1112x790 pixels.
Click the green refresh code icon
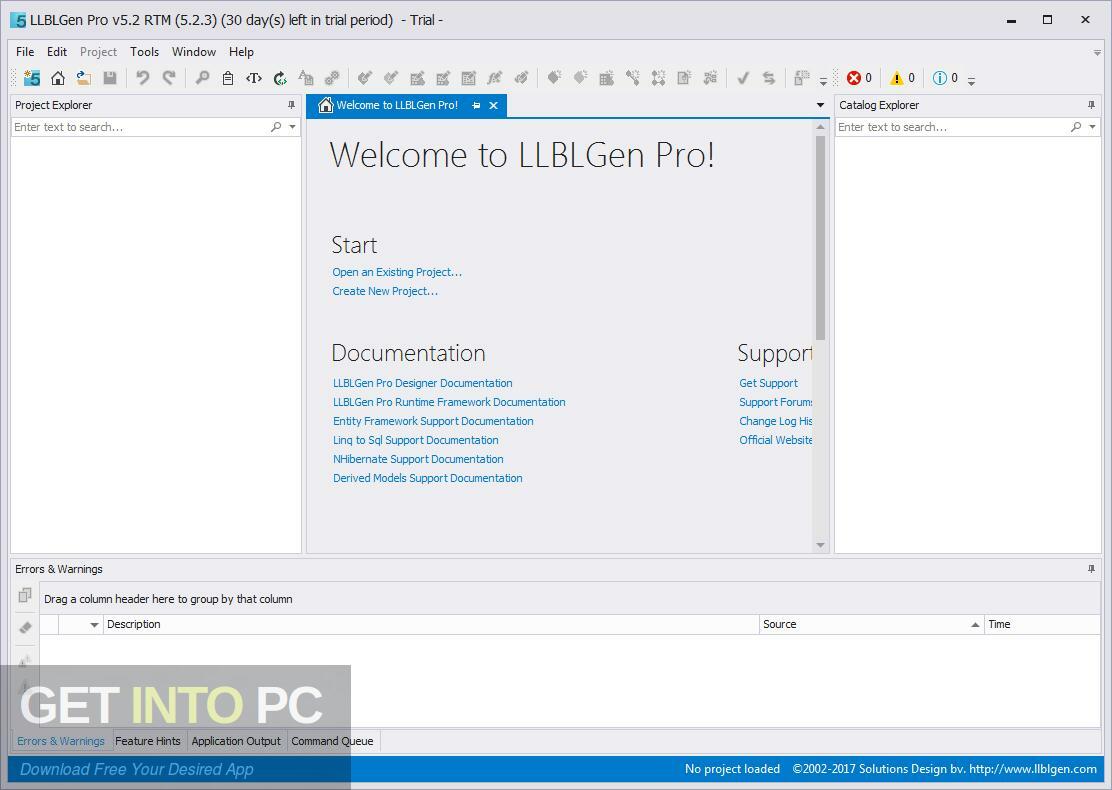point(280,78)
